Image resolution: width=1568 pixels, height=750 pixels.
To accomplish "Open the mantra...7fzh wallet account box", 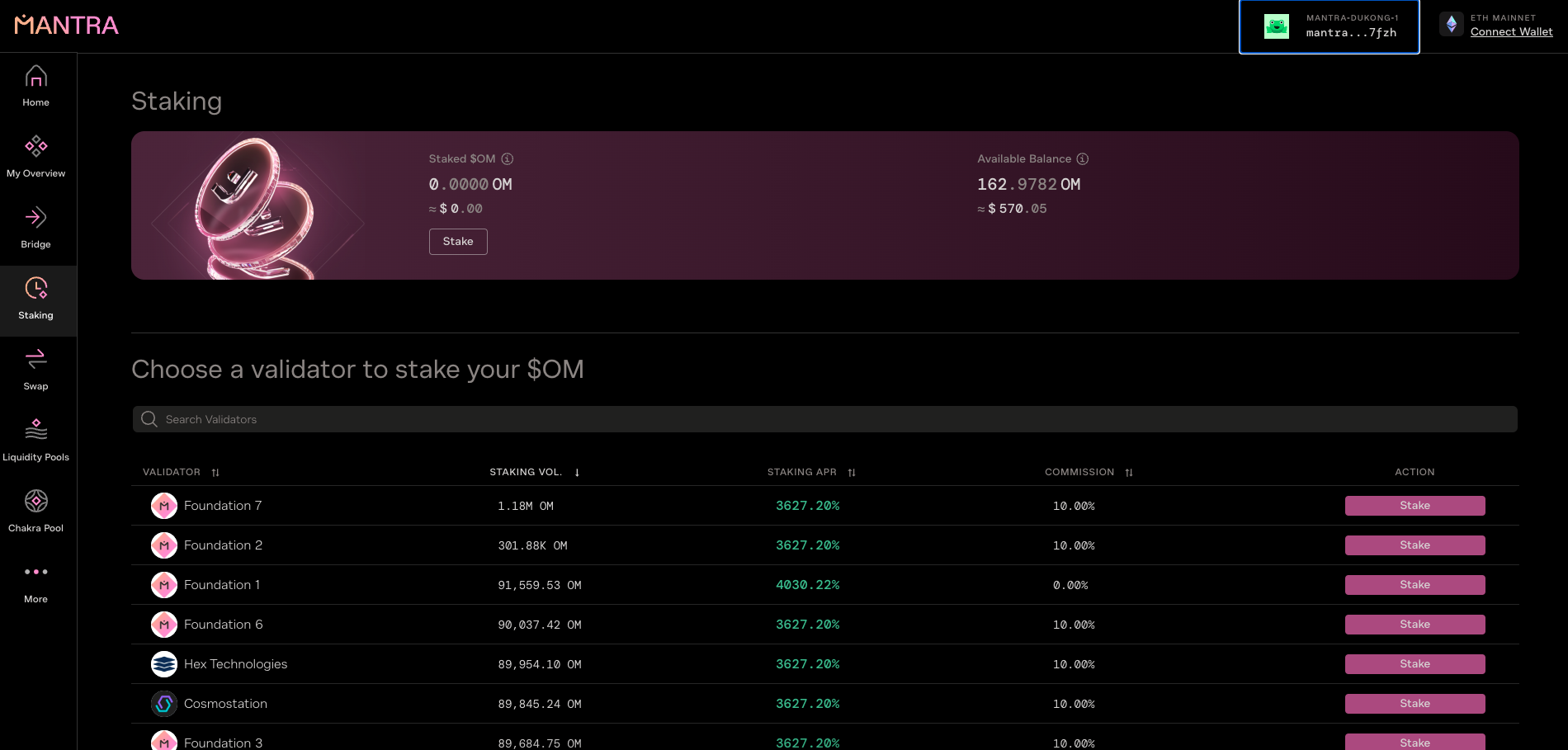I will point(1329,26).
